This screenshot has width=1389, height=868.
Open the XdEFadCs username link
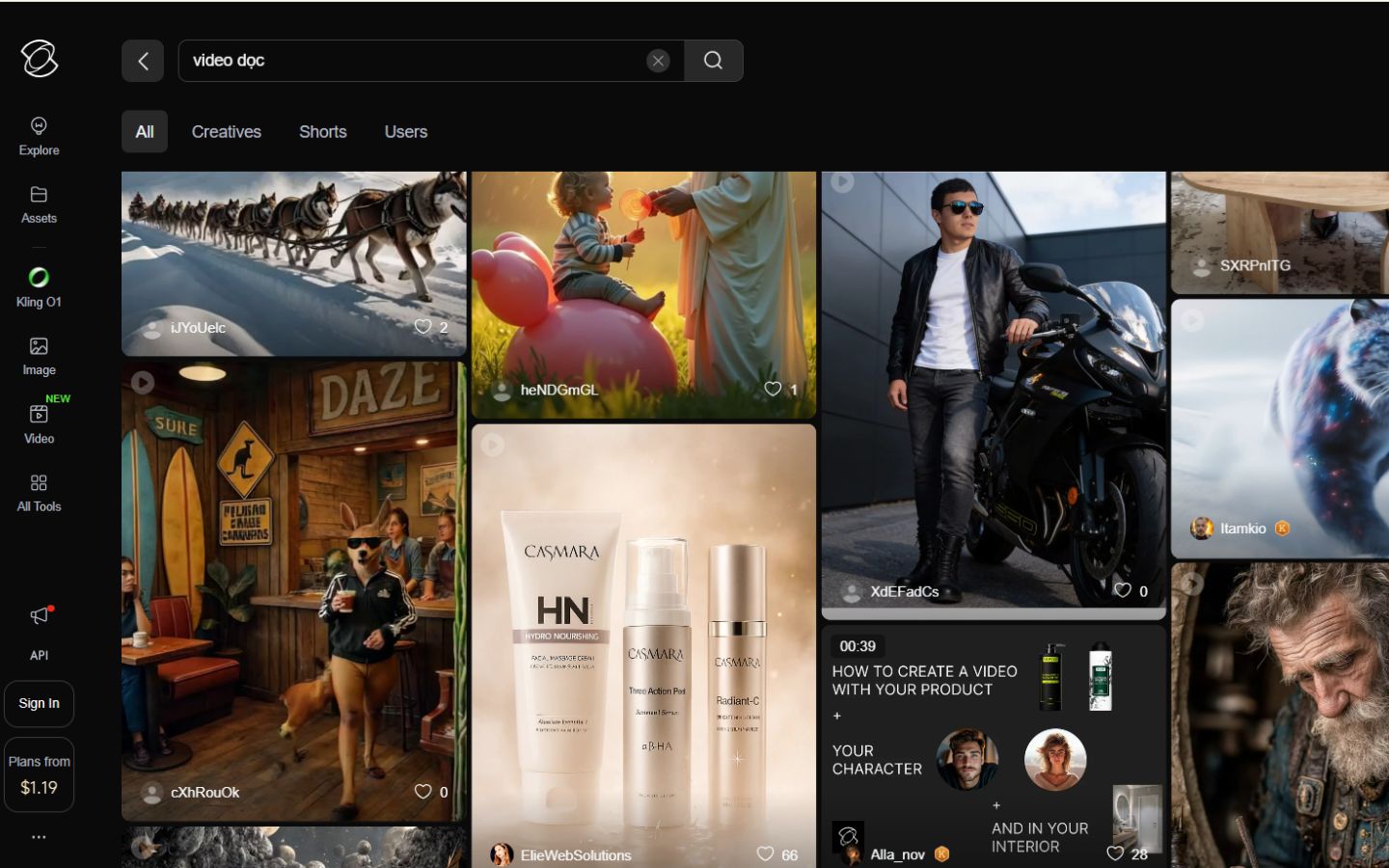click(905, 592)
